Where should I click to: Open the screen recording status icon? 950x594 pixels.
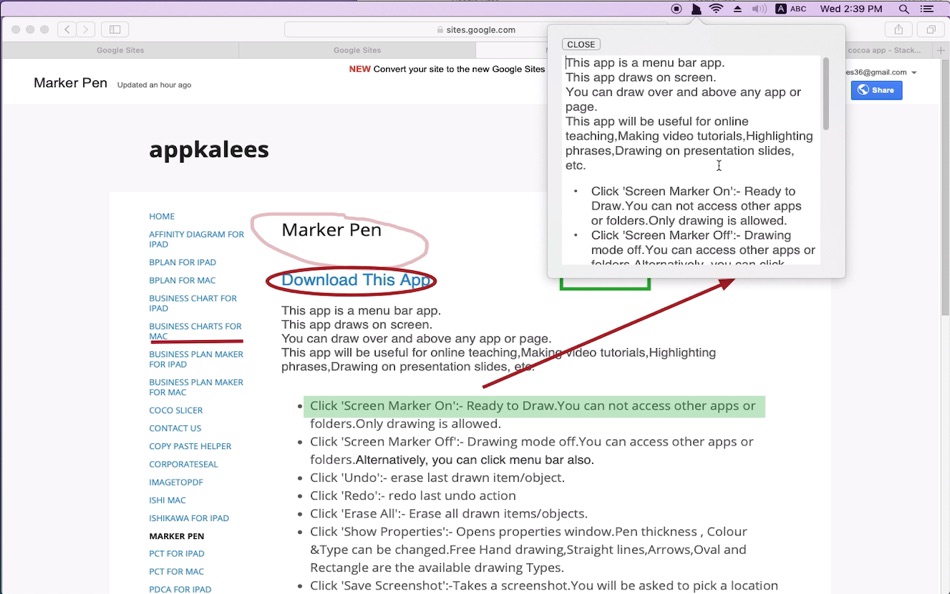tap(676, 9)
